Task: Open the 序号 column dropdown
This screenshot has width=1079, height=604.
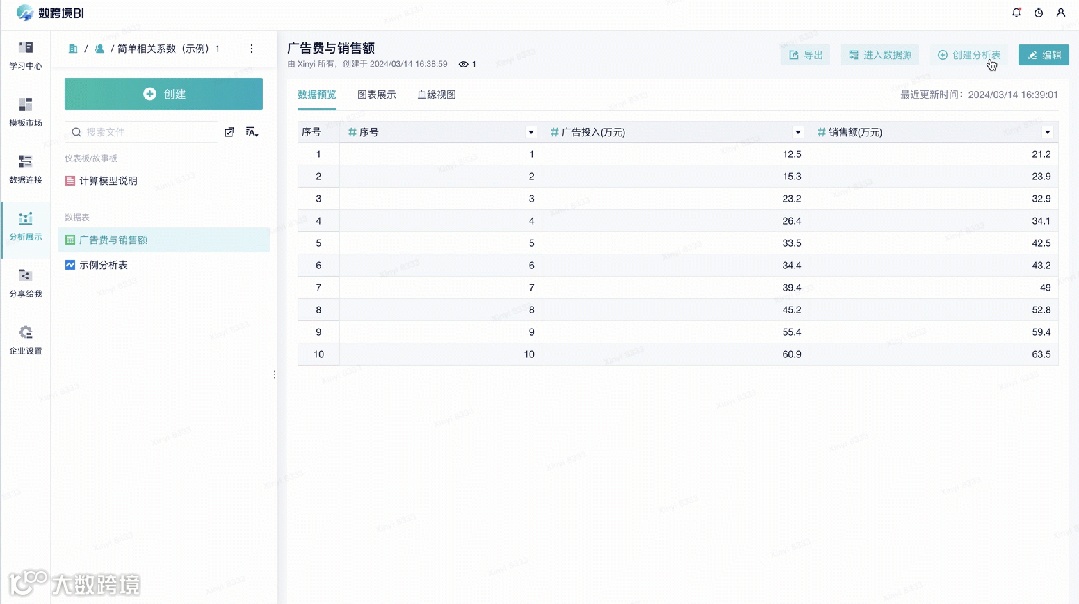Action: pyautogui.click(x=529, y=131)
